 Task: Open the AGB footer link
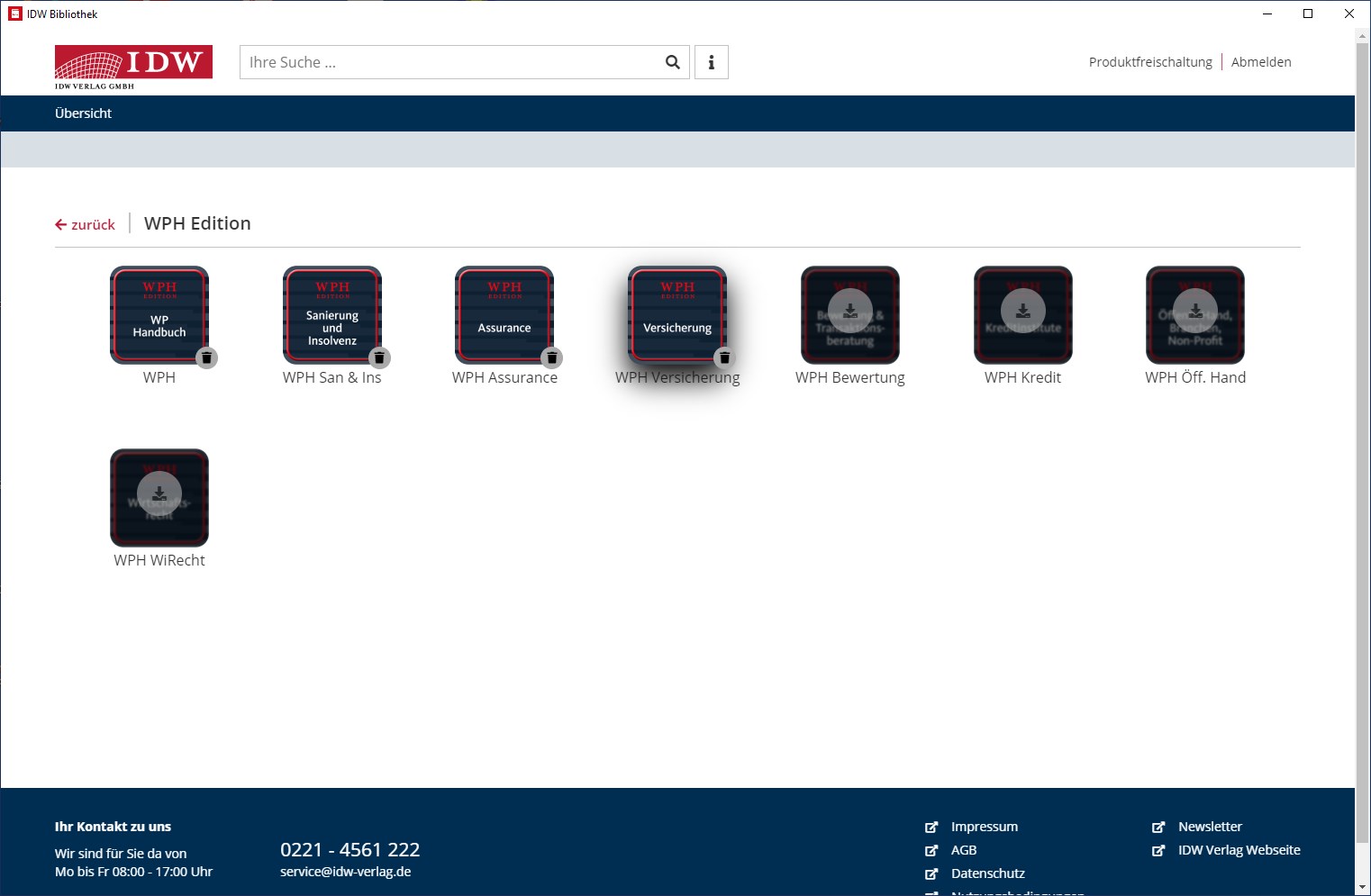tap(964, 850)
